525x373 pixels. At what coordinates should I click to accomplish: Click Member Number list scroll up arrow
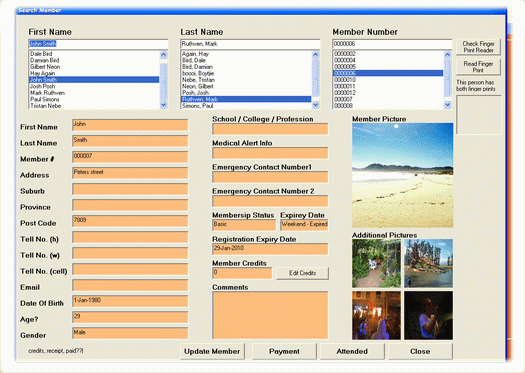447,55
